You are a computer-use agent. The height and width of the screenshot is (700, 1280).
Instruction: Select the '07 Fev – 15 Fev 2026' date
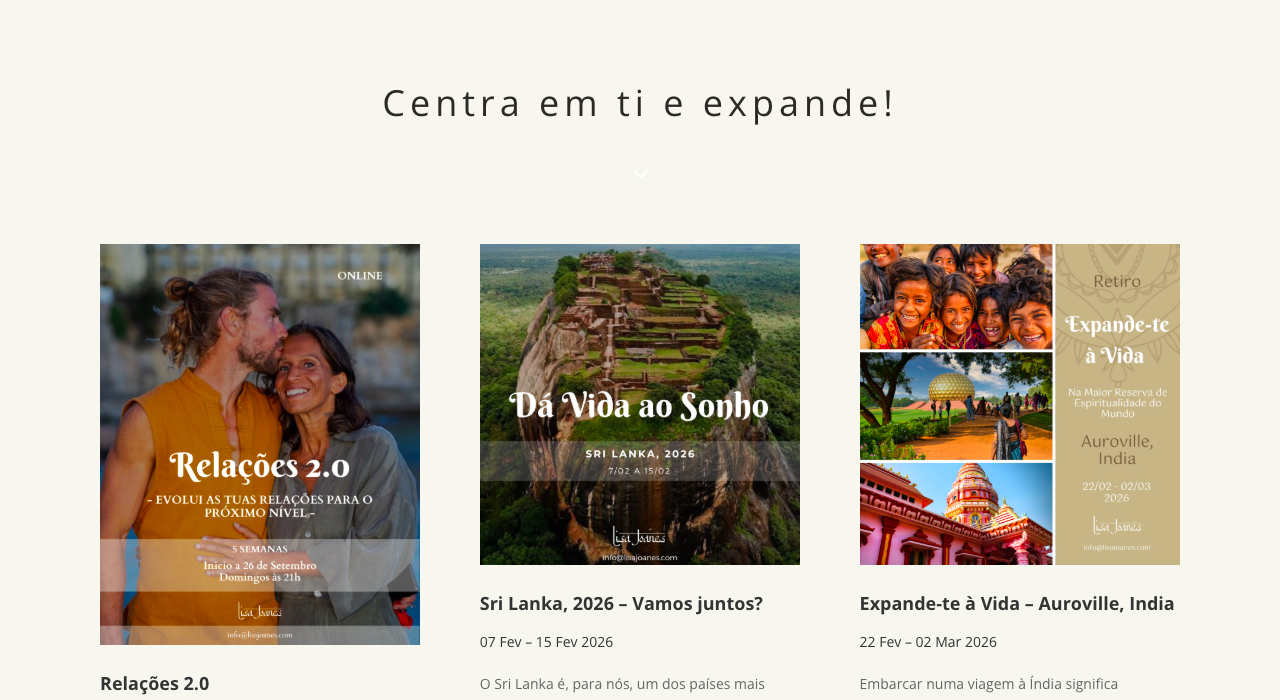546,642
